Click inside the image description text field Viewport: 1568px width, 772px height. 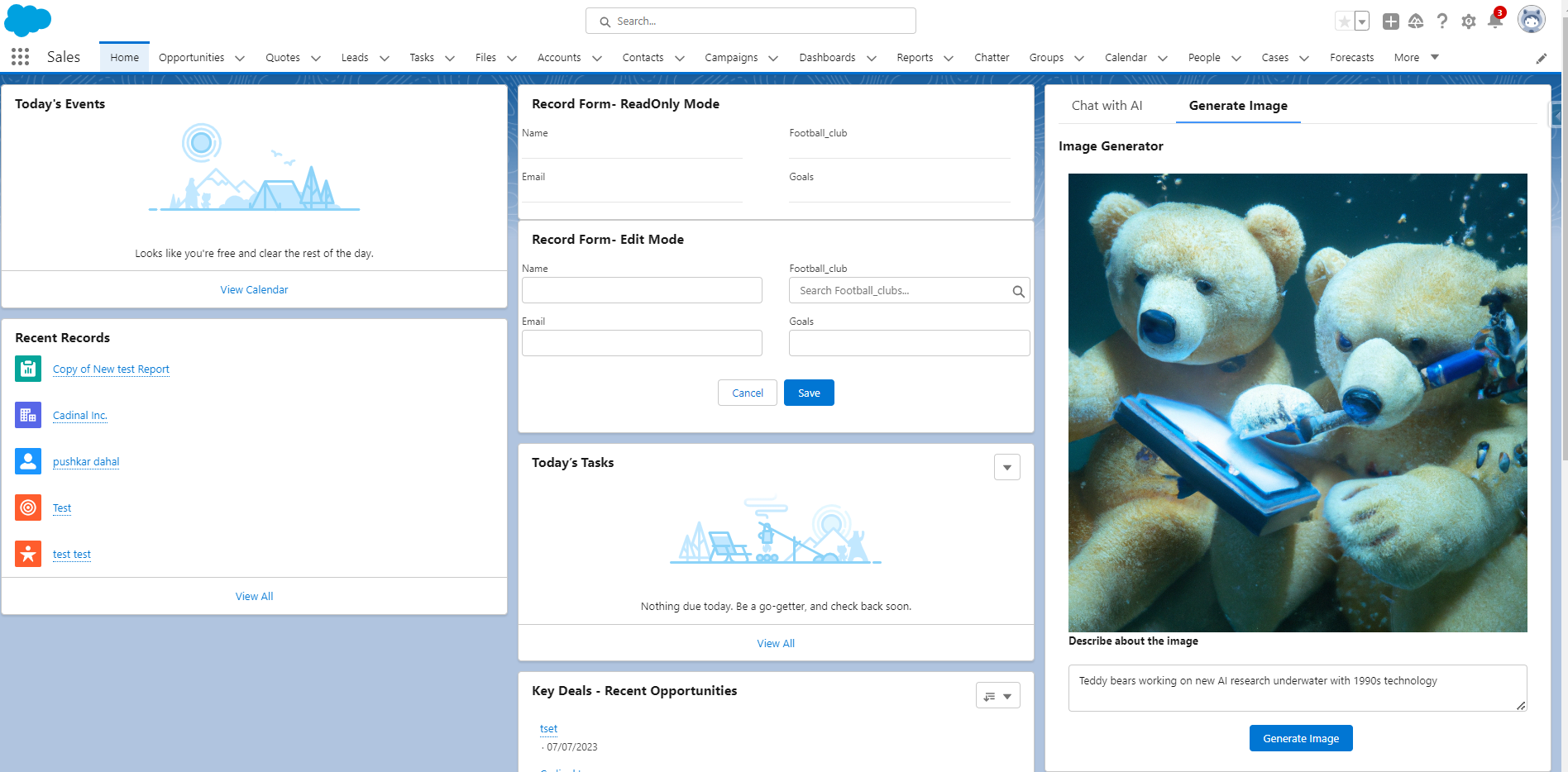(x=1297, y=687)
